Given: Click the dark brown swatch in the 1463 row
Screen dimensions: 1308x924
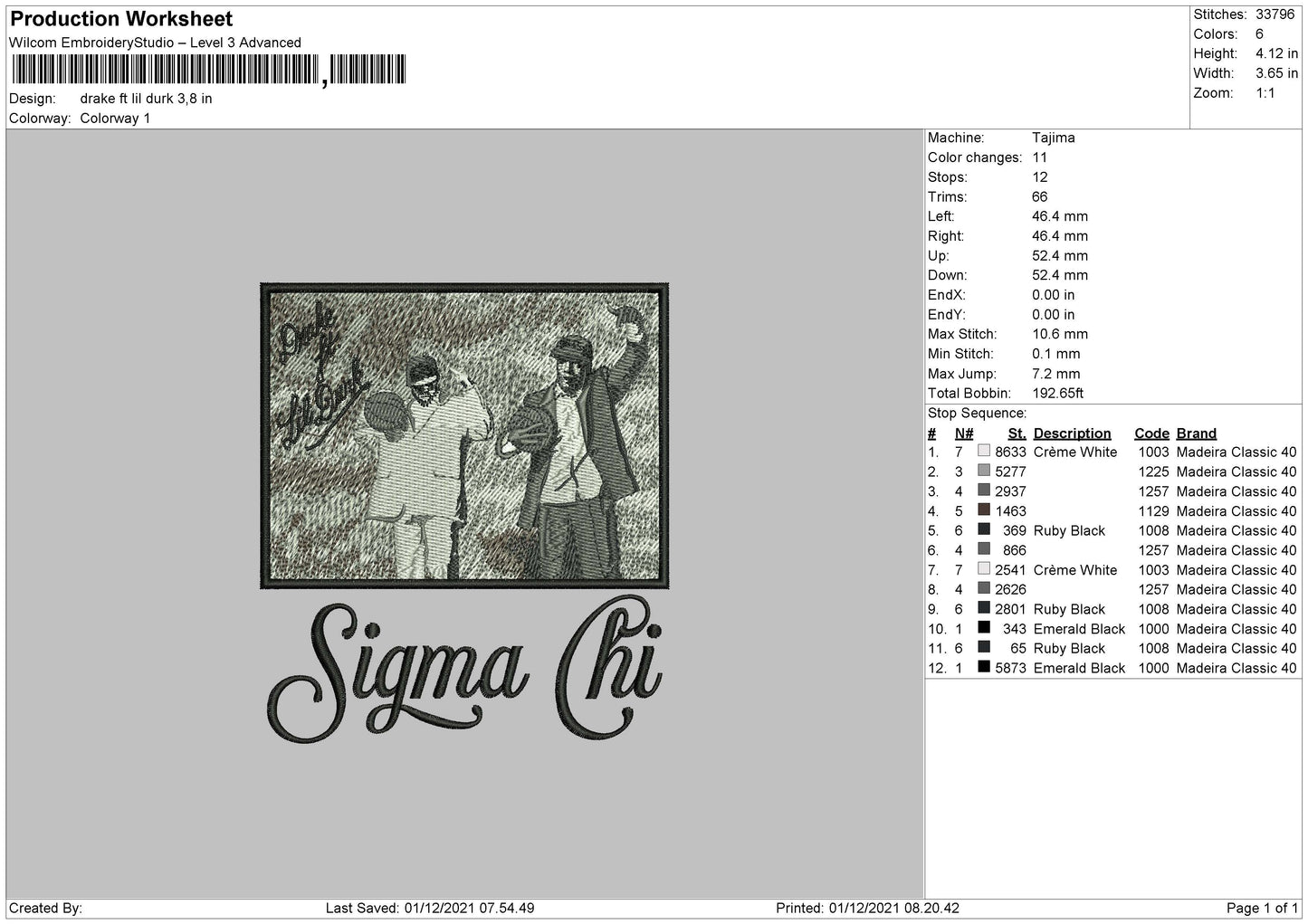Looking at the screenshot, I should (x=984, y=510).
